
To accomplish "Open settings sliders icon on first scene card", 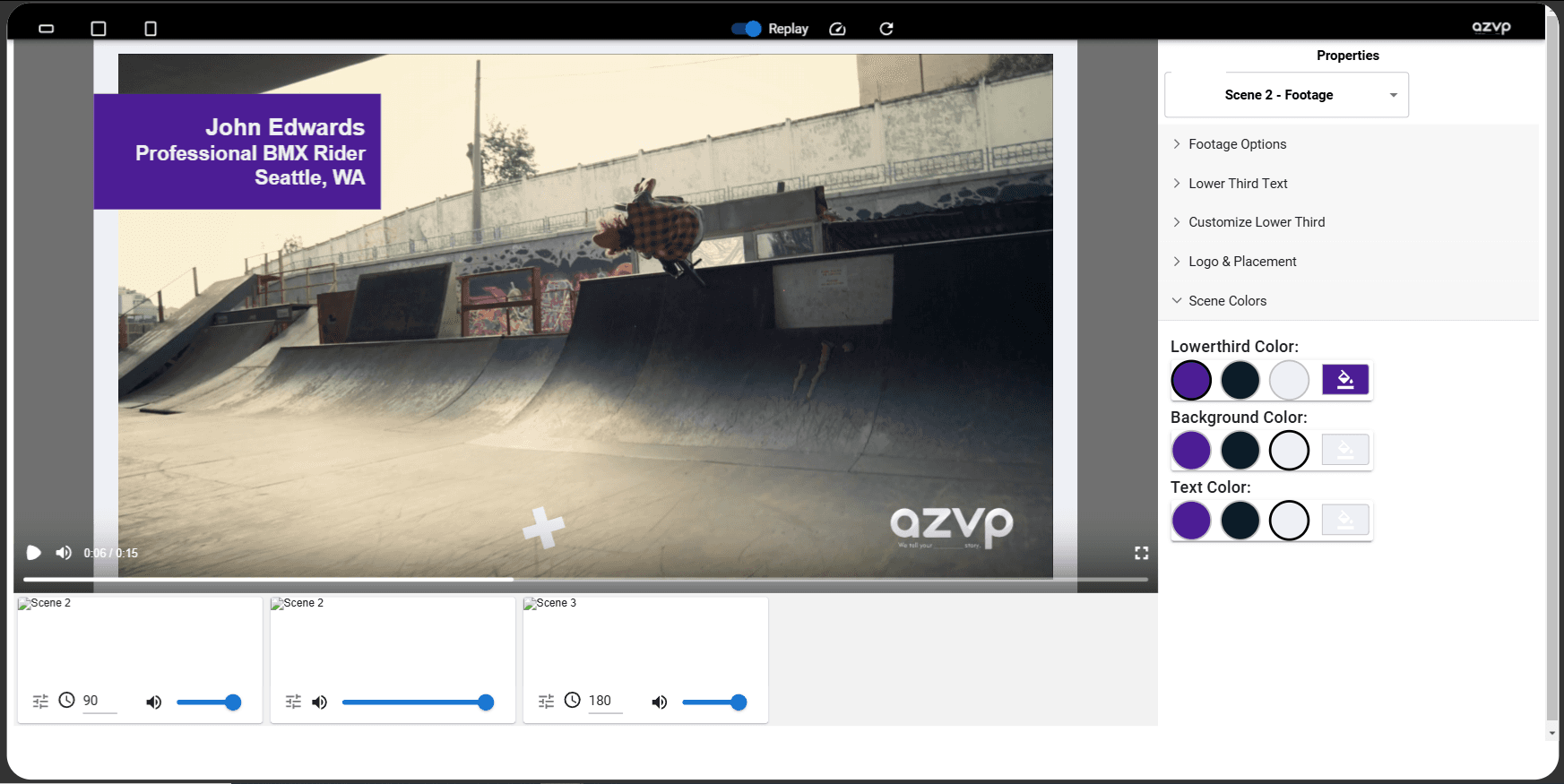I will click(40, 702).
